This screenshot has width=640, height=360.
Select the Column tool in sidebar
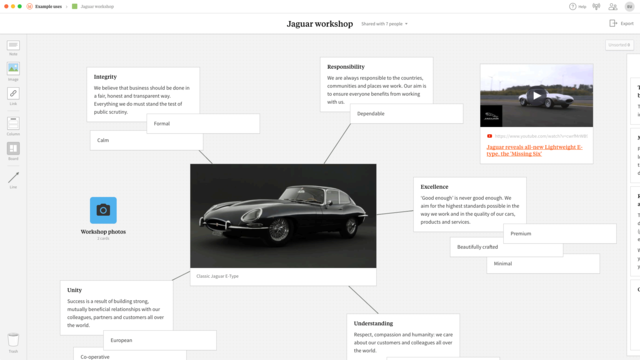tap(13, 126)
